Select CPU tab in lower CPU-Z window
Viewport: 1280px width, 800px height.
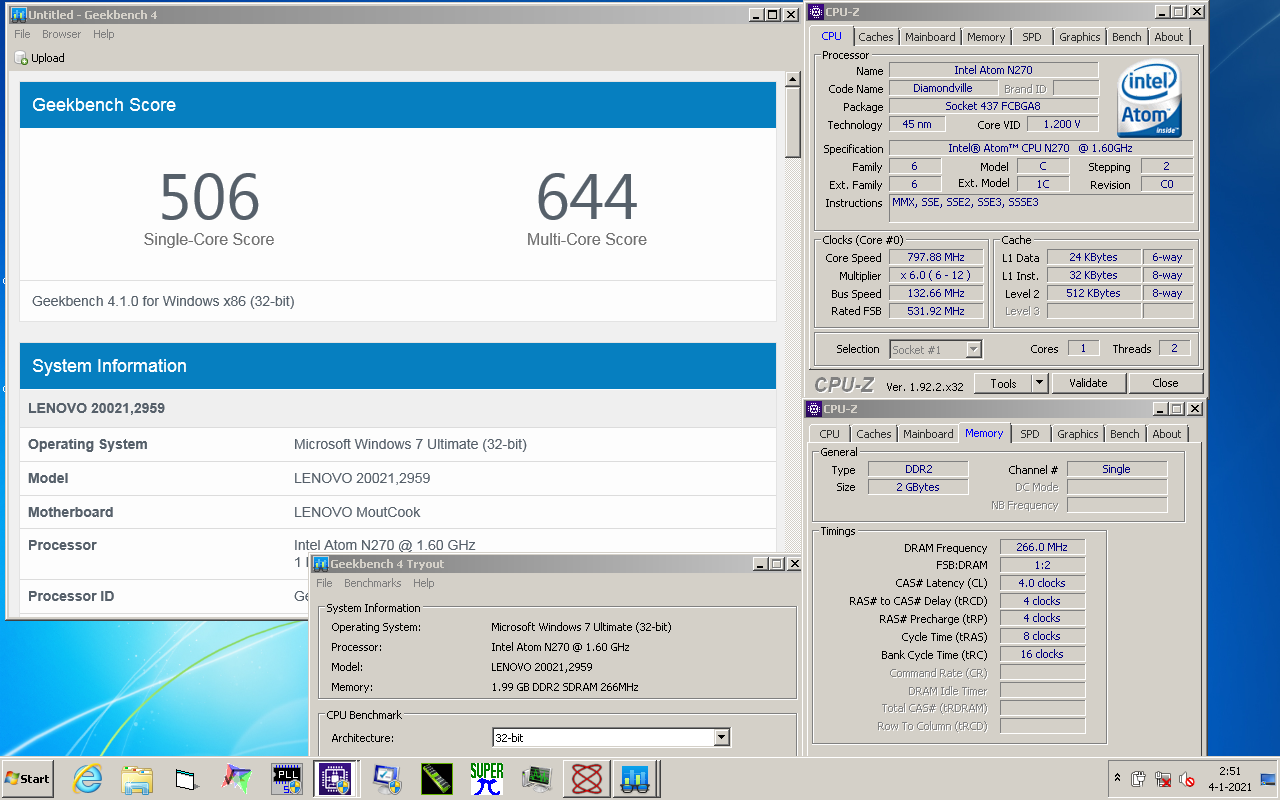[x=830, y=434]
